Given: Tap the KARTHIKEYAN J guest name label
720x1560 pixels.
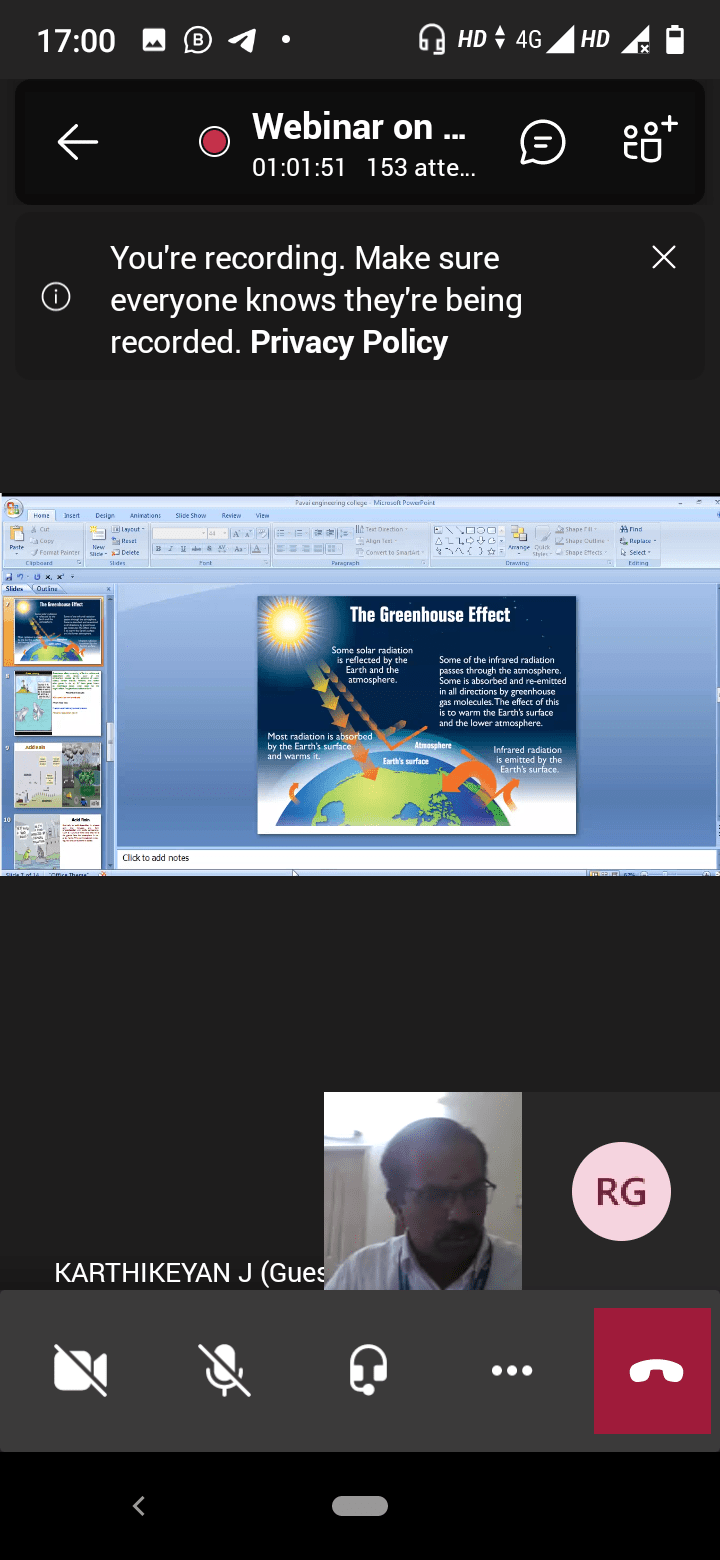Looking at the screenshot, I should click(189, 1272).
